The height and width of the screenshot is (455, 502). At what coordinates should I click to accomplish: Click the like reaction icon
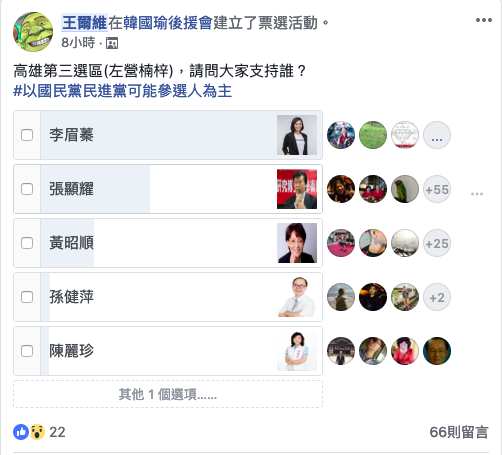click(x=21, y=432)
